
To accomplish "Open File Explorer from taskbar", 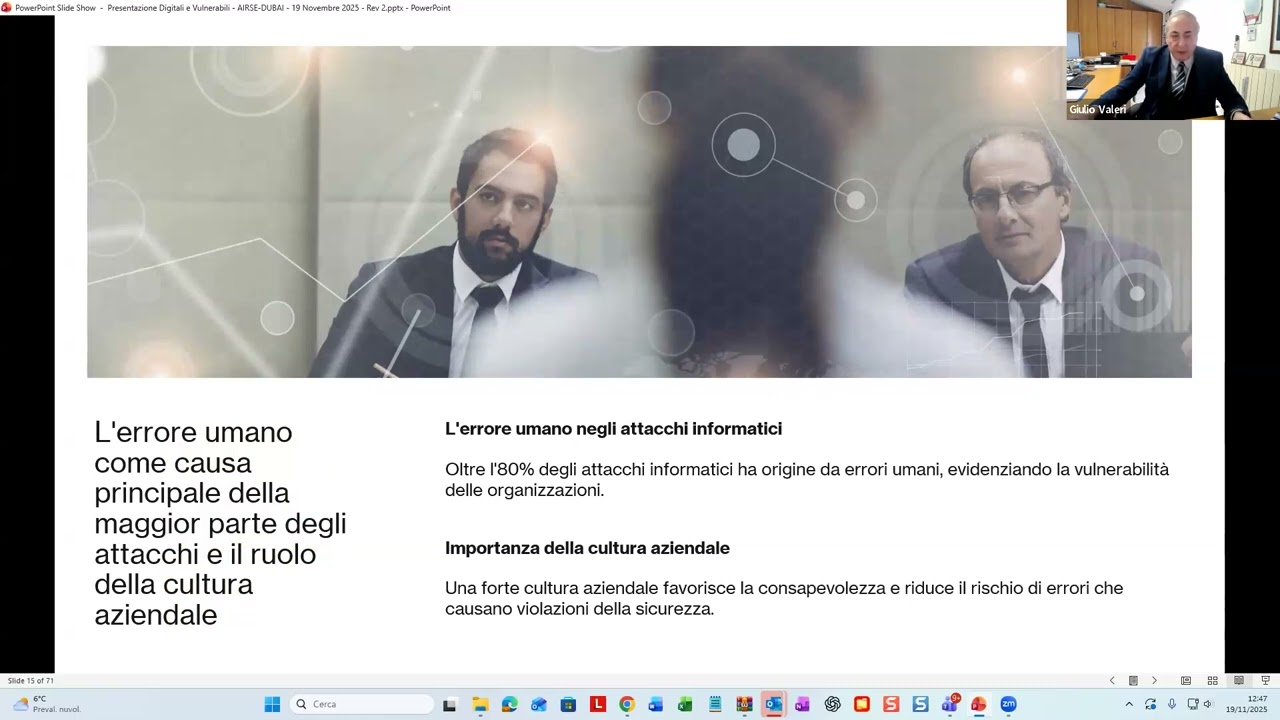I will tap(480, 704).
